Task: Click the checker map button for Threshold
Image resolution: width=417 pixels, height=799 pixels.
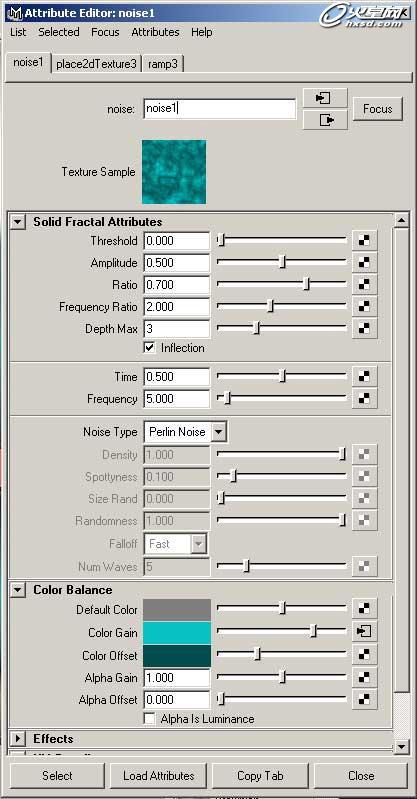Action: (x=364, y=241)
